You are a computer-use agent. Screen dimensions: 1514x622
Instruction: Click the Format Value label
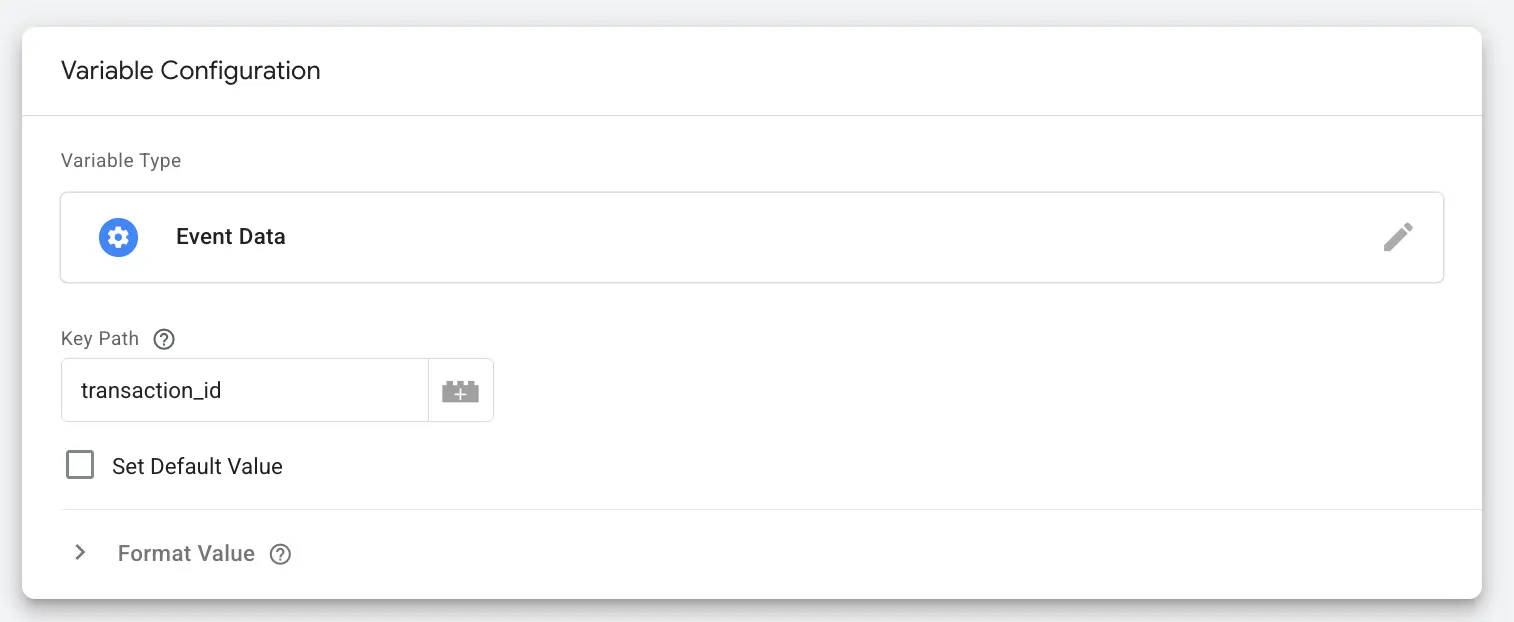(186, 553)
